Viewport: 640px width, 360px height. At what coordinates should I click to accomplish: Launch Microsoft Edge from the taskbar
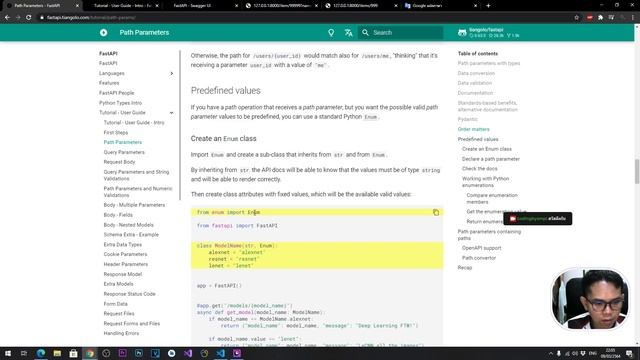click(x=41, y=353)
